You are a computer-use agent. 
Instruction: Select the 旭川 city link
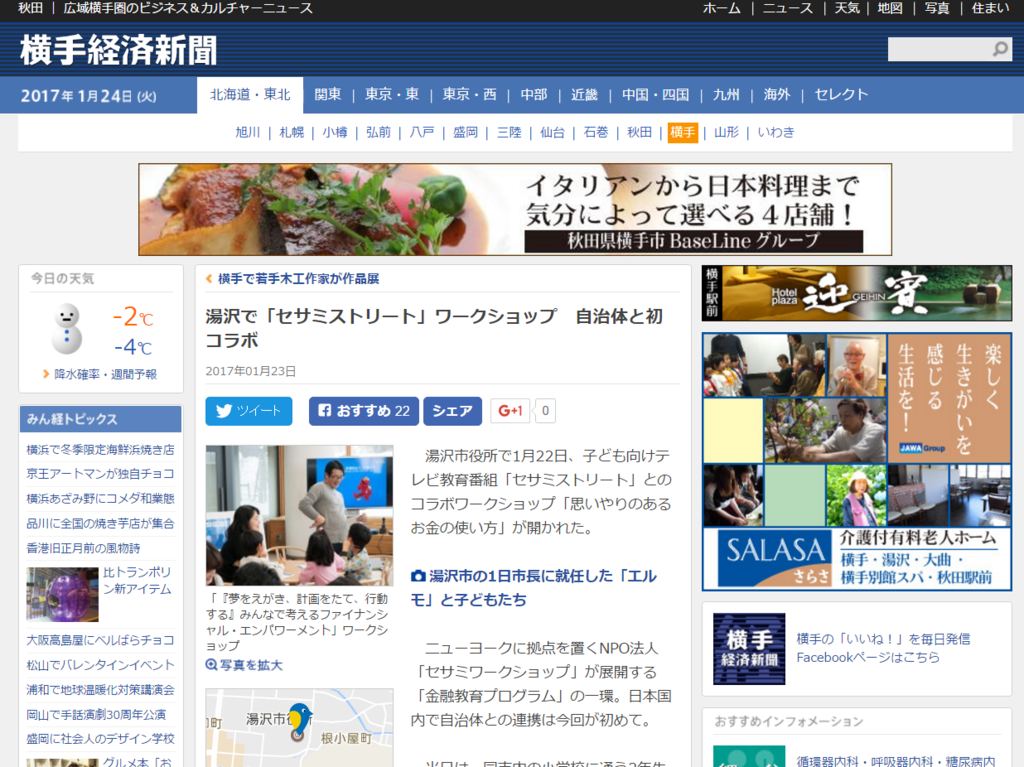coord(248,133)
